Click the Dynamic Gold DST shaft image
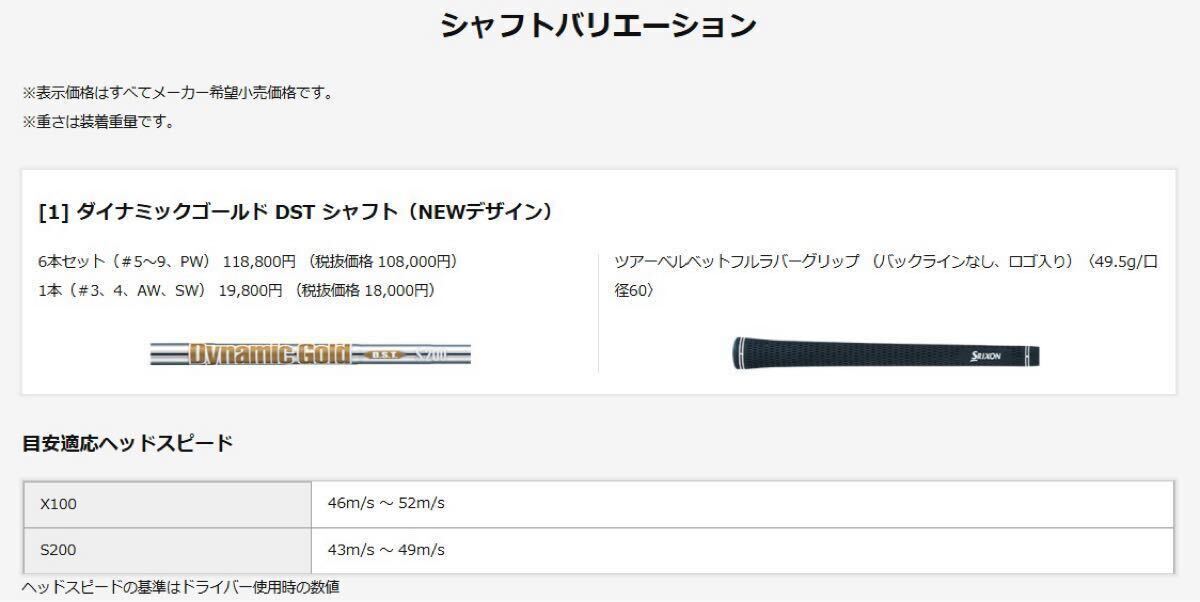This screenshot has width=1200, height=602. (310, 354)
